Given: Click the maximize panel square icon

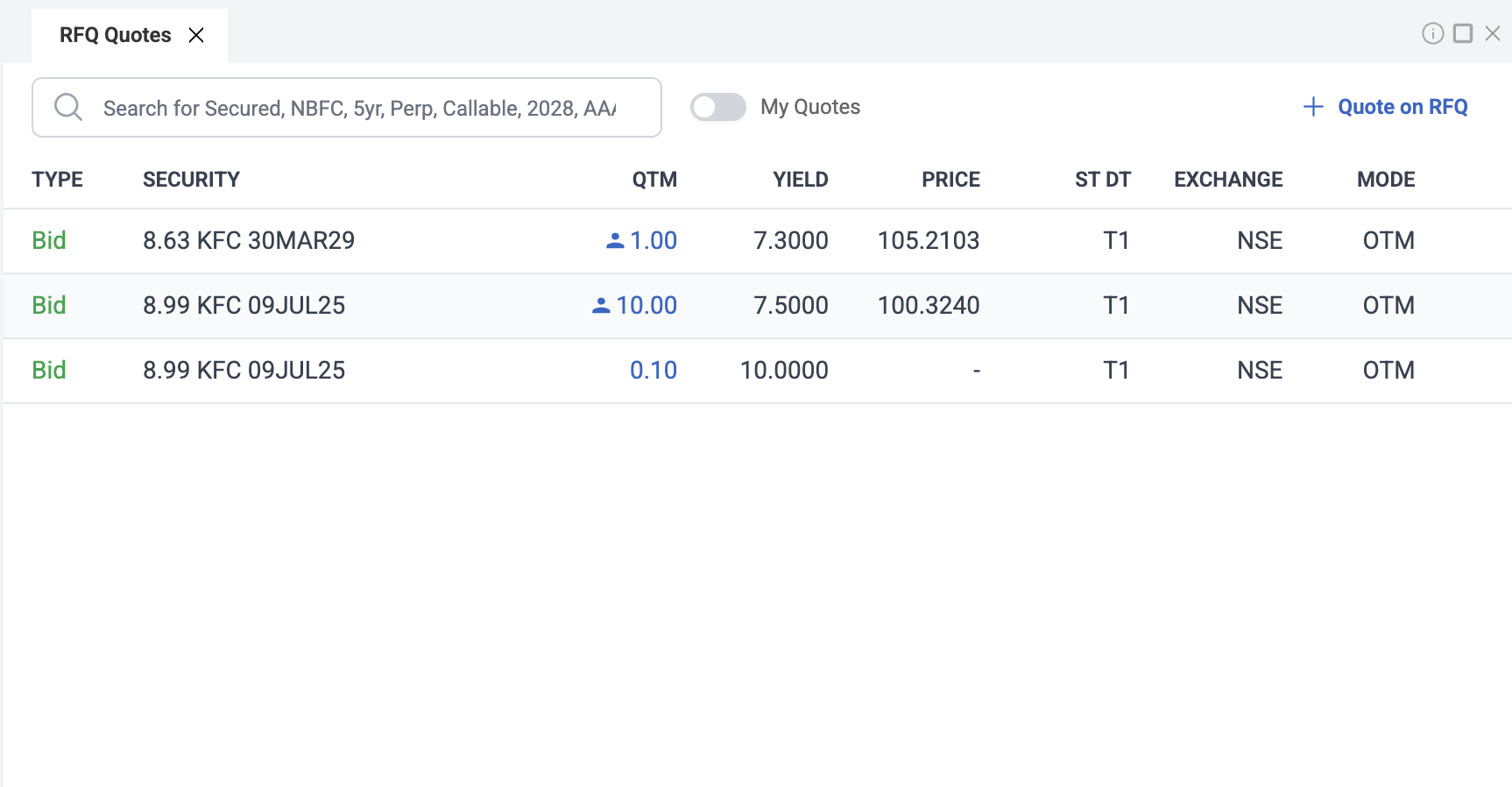Looking at the screenshot, I should point(1463,33).
